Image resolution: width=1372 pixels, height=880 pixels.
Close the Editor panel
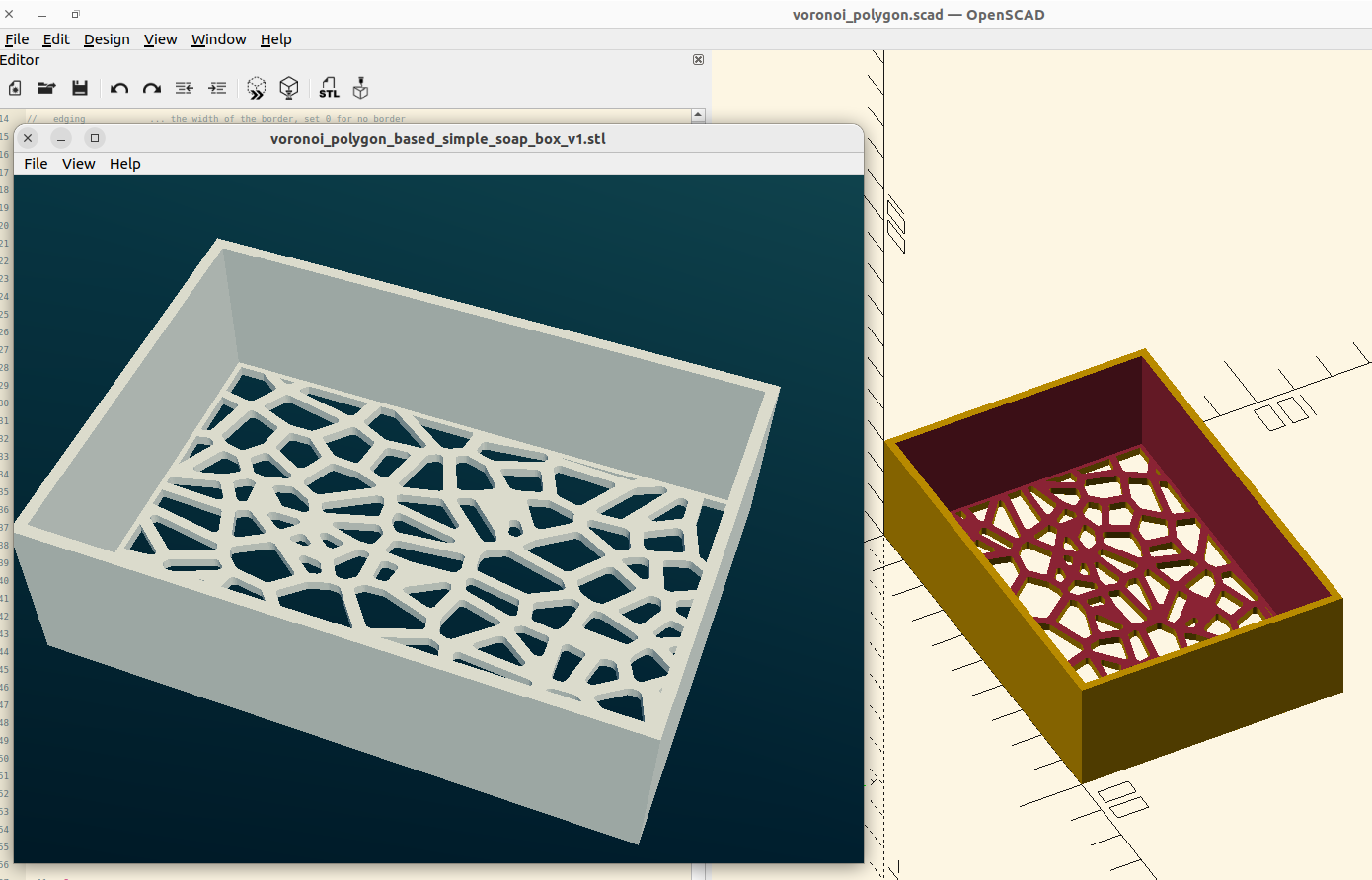click(698, 60)
